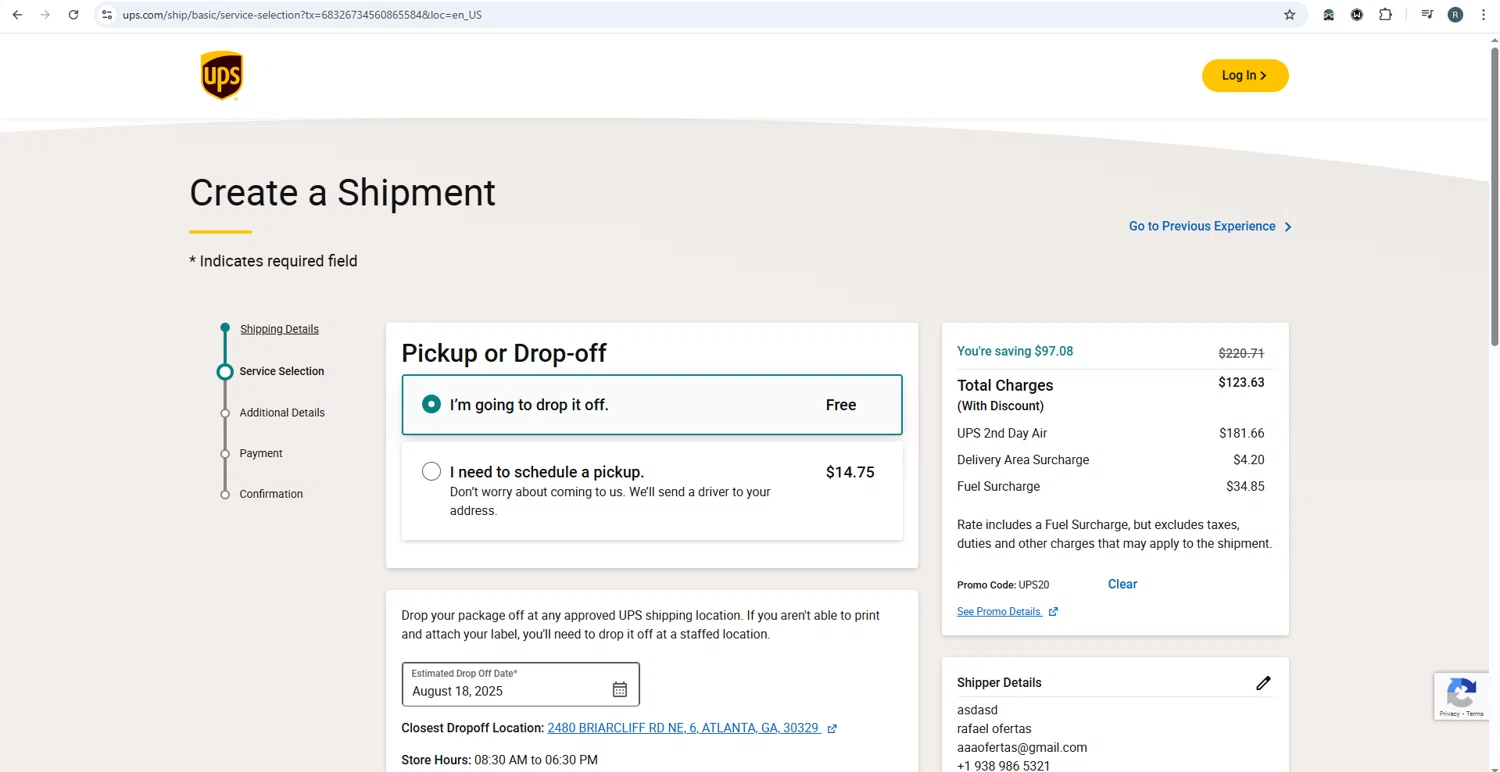The image size is (1500, 772).
Task: Click the $14.75 pickup price
Action: coord(850,472)
